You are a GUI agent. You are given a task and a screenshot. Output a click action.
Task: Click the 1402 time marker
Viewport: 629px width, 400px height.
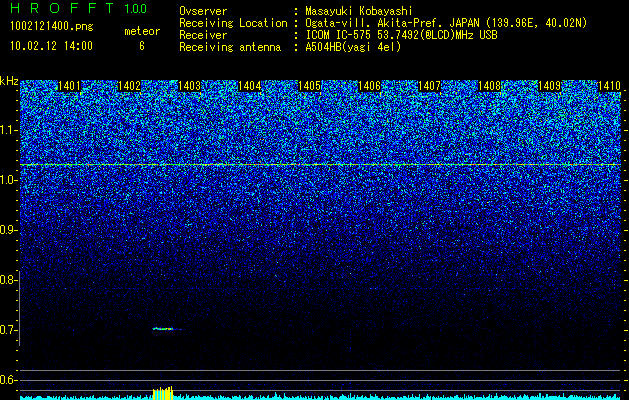(x=129, y=86)
